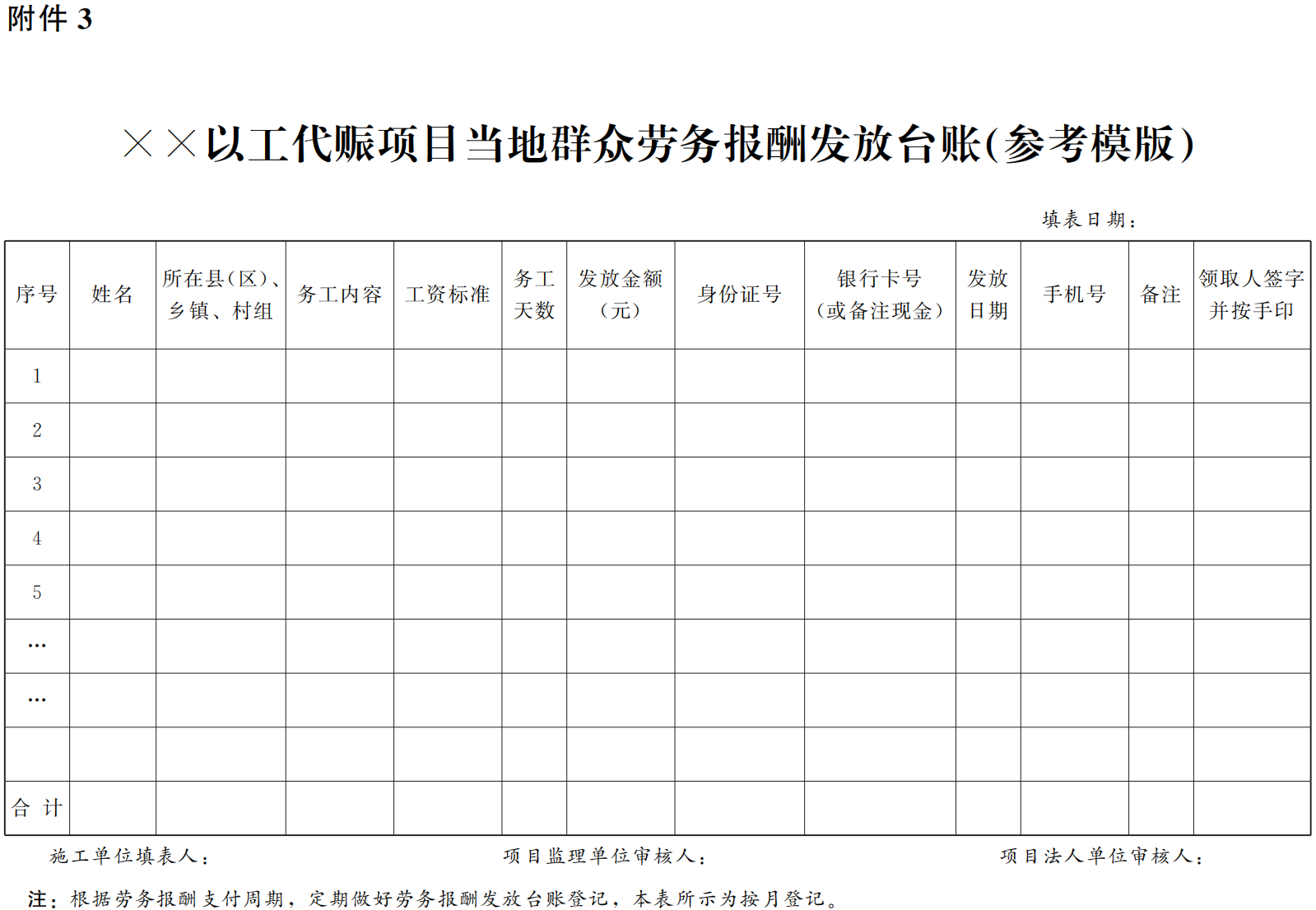The image size is (1316, 910).
Task: Select the 手机号 column header
Action: pos(1074,295)
